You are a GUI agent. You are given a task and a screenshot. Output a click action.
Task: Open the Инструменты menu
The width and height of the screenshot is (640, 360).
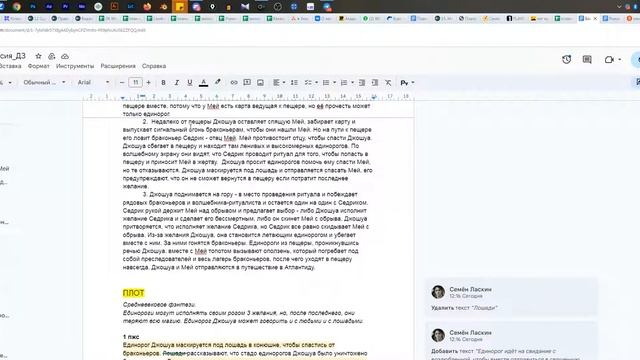click(x=75, y=66)
